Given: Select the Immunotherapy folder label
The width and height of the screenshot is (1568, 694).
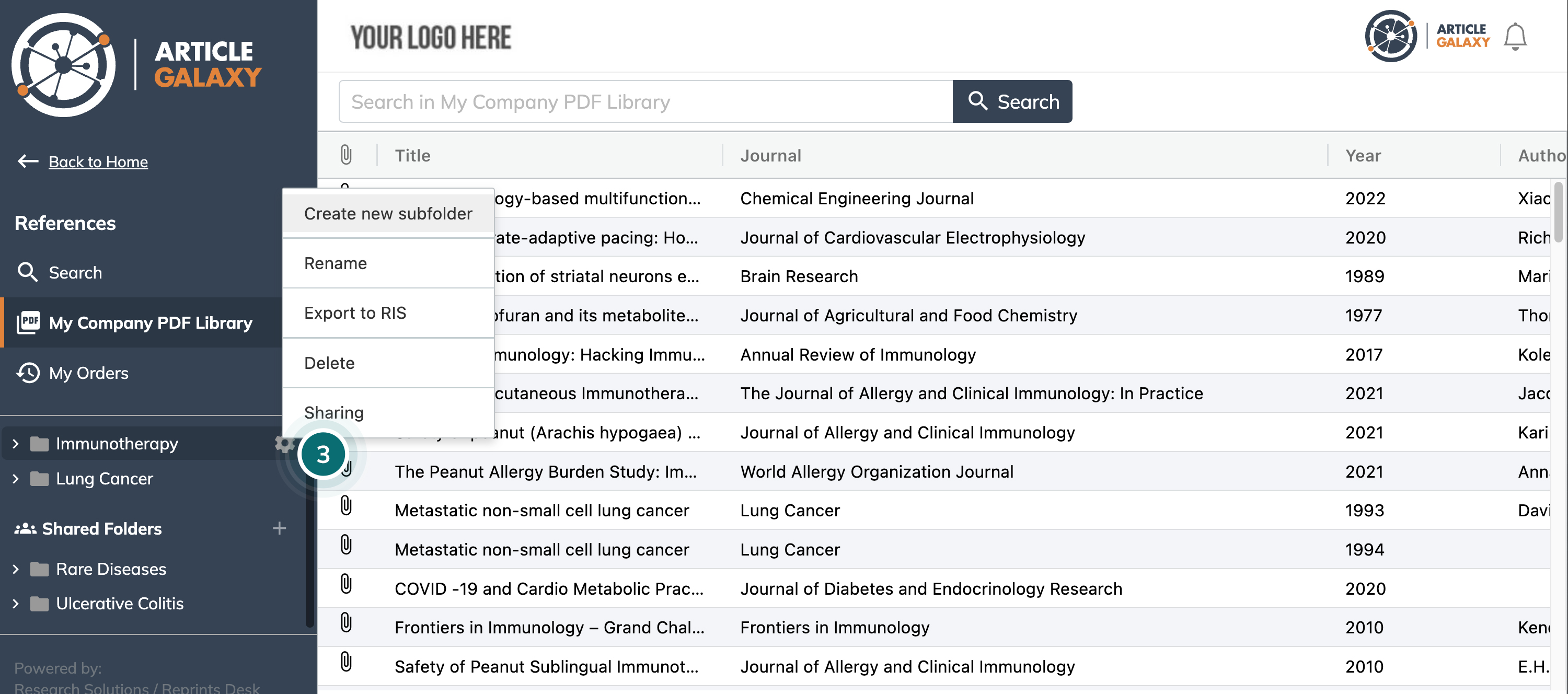Looking at the screenshot, I should (x=117, y=444).
